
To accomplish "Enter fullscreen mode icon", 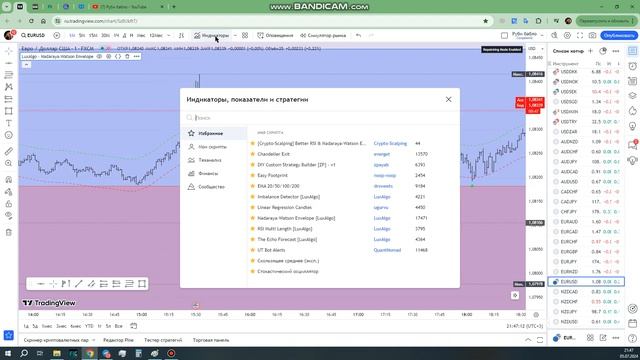I will (580, 36).
